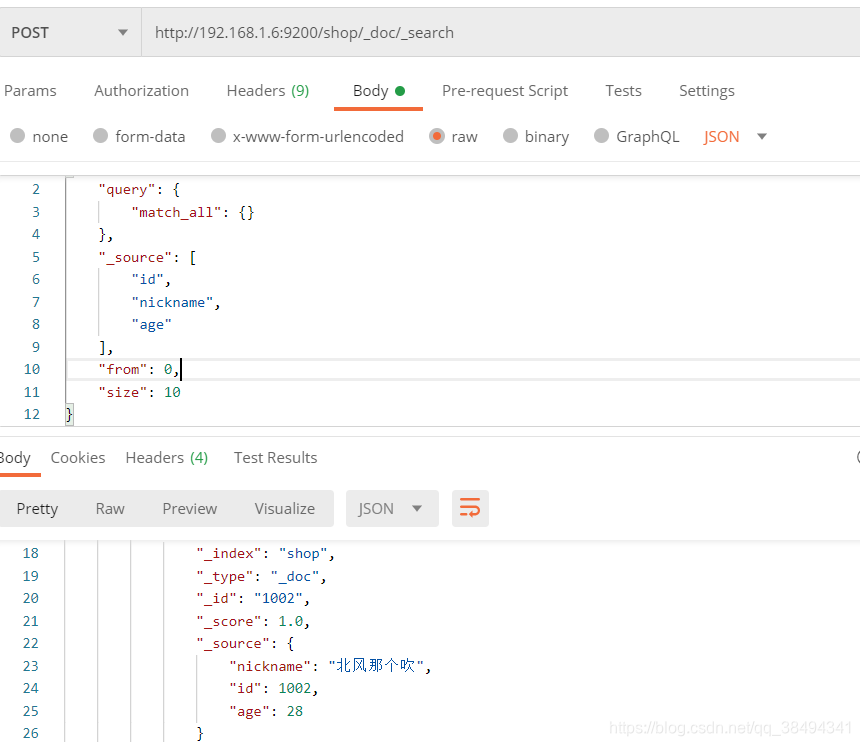This screenshot has height=746, width=860.
Task: Click the wrap lines icon in response toolbar
Action: 470,509
